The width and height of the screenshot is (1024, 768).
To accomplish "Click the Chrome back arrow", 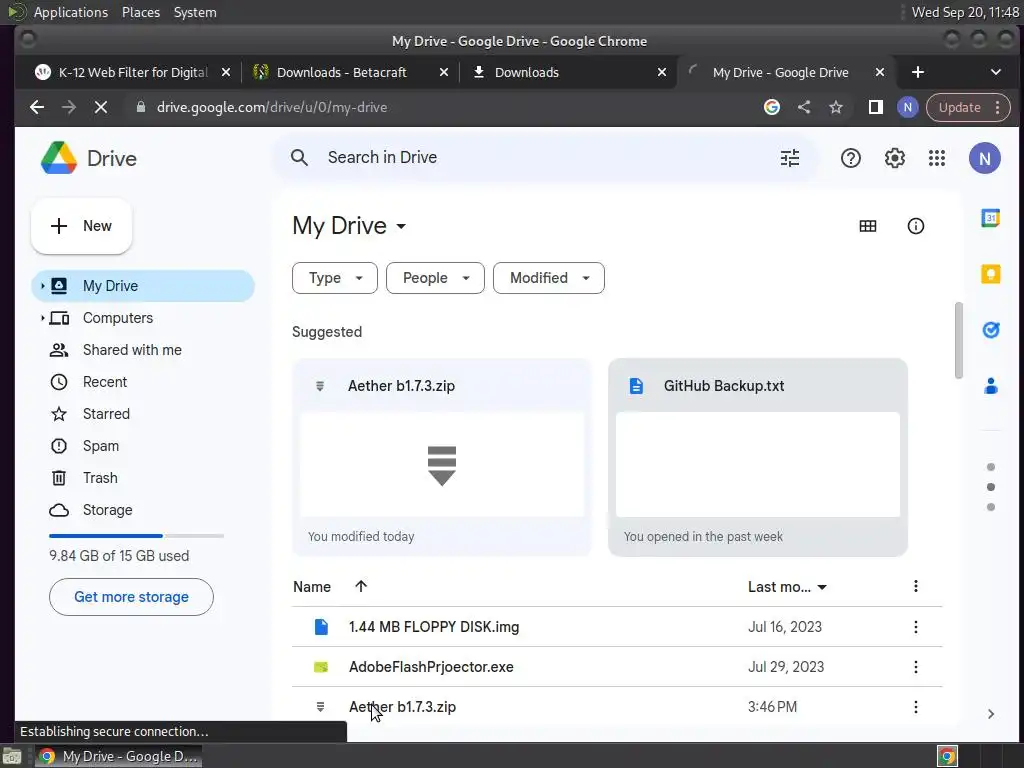I will pos(37,107).
